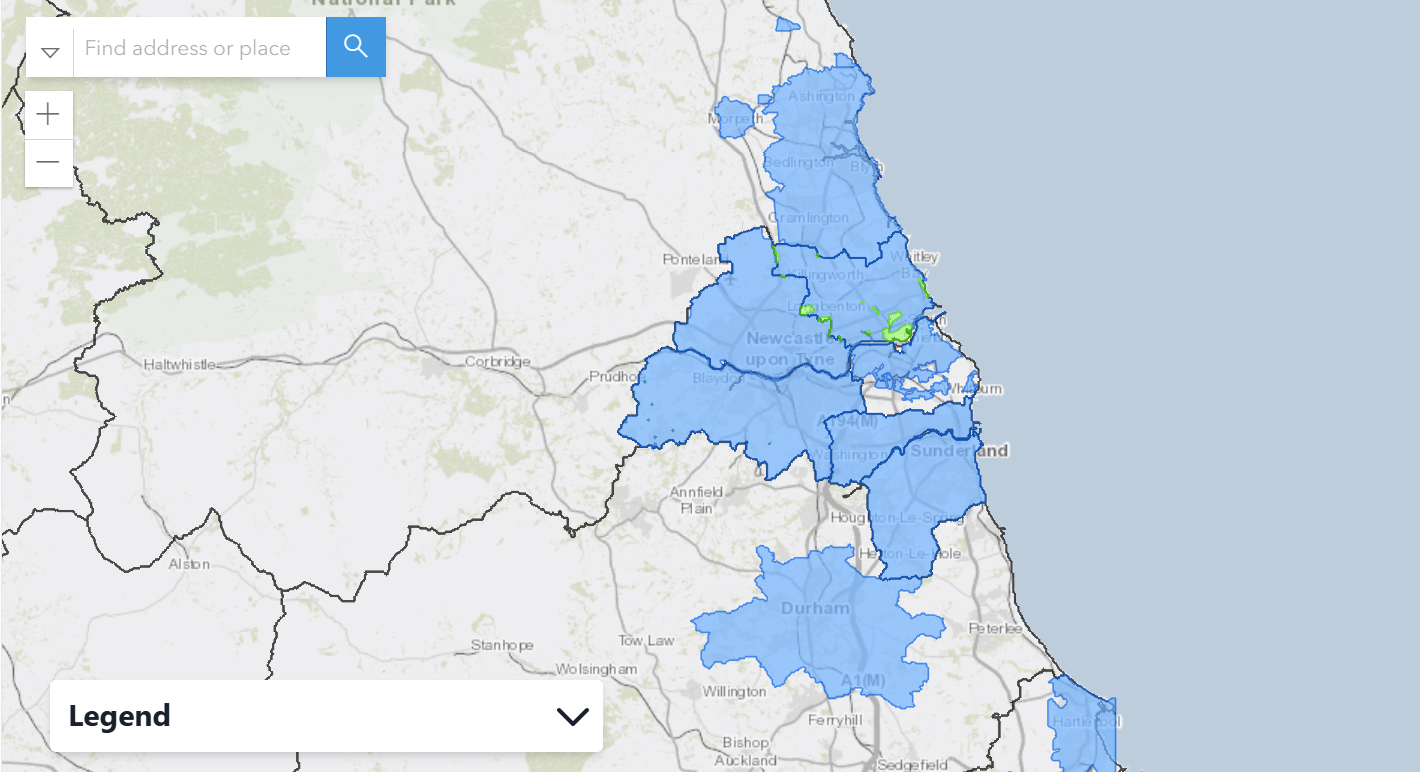Click the Bedlington label on map
The width and height of the screenshot is (1420, 772).
tap(798, 161)
